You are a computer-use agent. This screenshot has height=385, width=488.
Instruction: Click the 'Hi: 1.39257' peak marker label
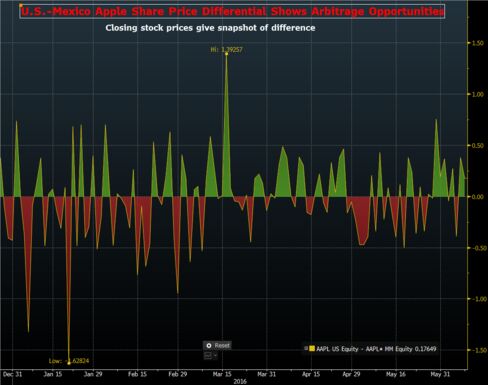pyautogui.click(x=227, y=50)
